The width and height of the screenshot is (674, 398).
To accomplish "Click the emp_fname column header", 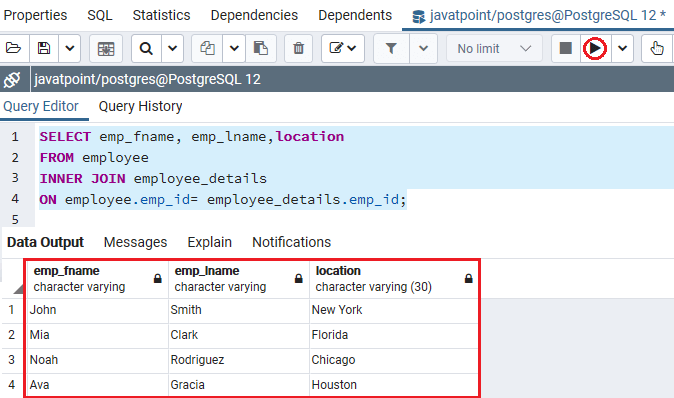I will tap(97, 279).
